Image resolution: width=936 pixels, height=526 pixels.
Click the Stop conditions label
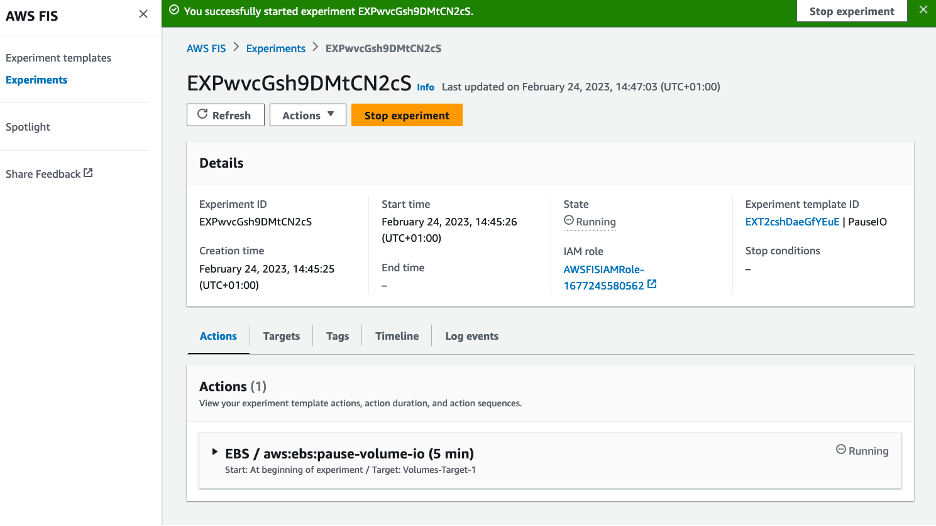pos(783,251)
